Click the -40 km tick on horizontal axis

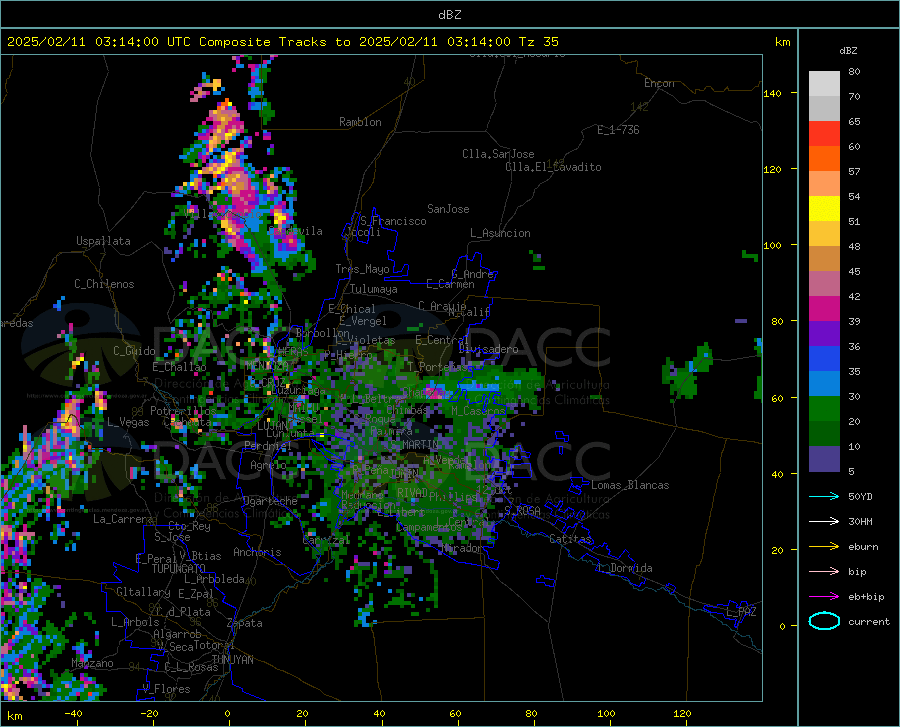click(72, 714)
